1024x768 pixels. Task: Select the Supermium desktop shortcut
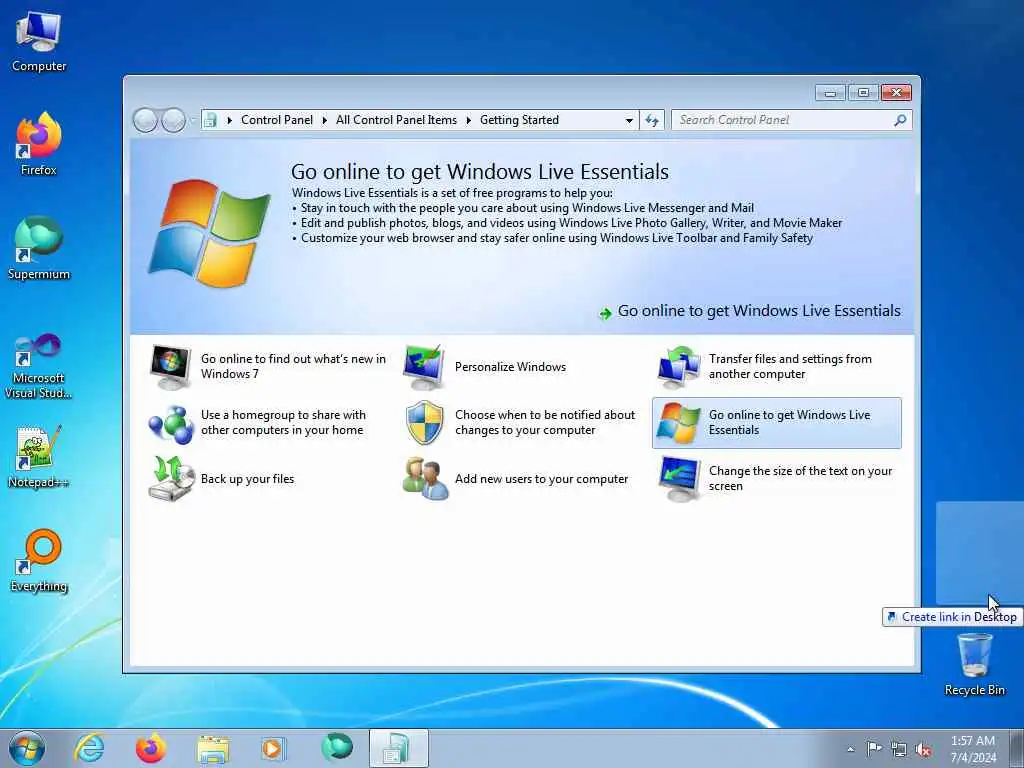(39, 248)
